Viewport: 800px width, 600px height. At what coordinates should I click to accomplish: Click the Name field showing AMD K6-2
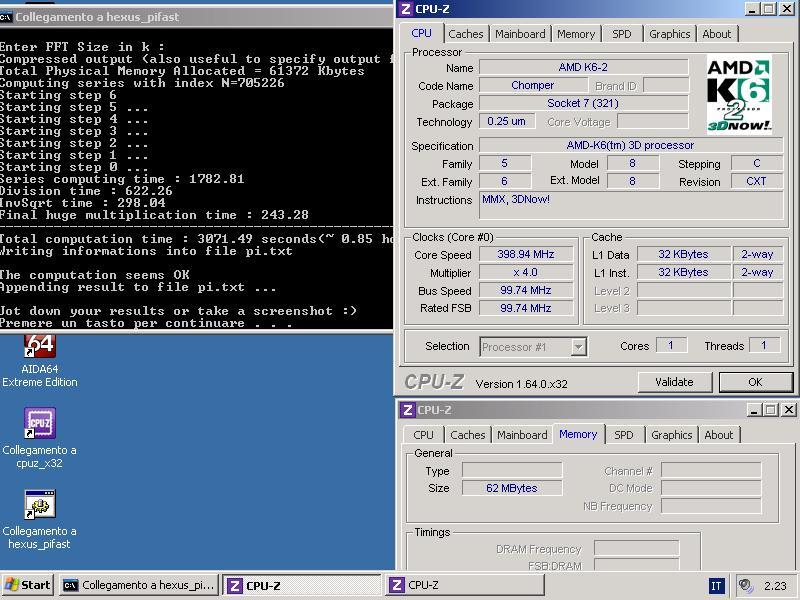584,67
